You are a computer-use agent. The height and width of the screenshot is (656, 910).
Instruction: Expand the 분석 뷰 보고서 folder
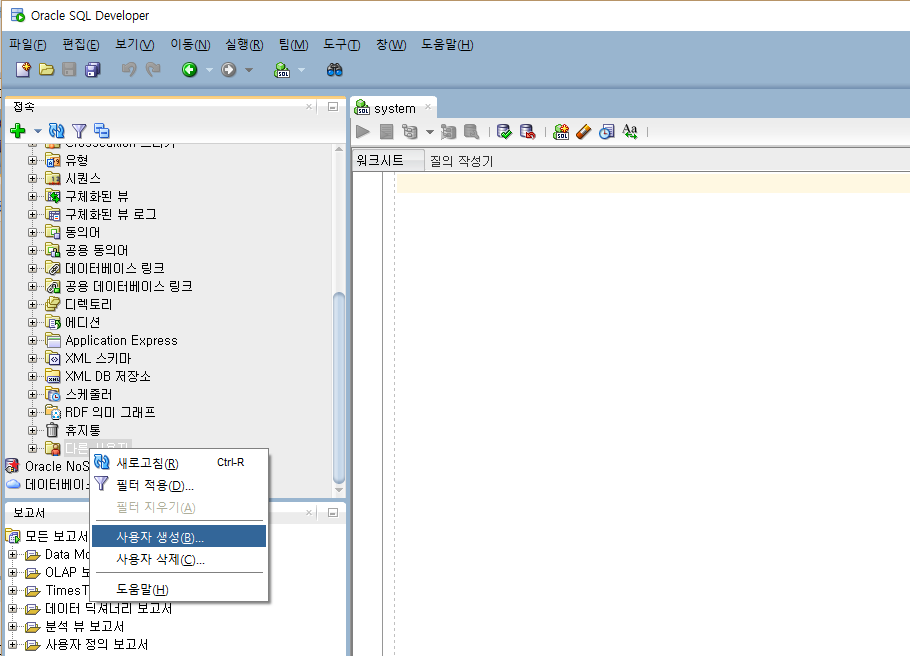coord(13,626)
